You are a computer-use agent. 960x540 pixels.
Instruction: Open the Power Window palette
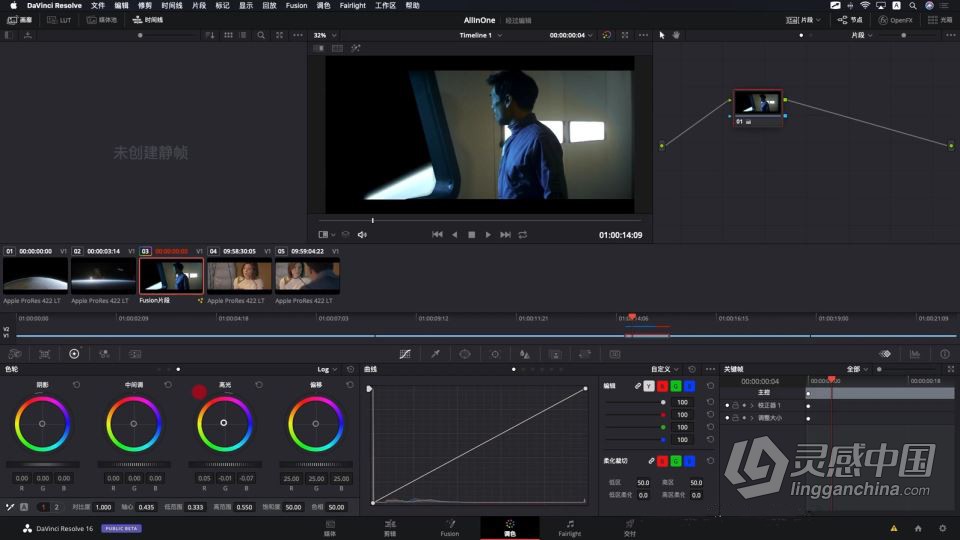(x=465, y=354)
